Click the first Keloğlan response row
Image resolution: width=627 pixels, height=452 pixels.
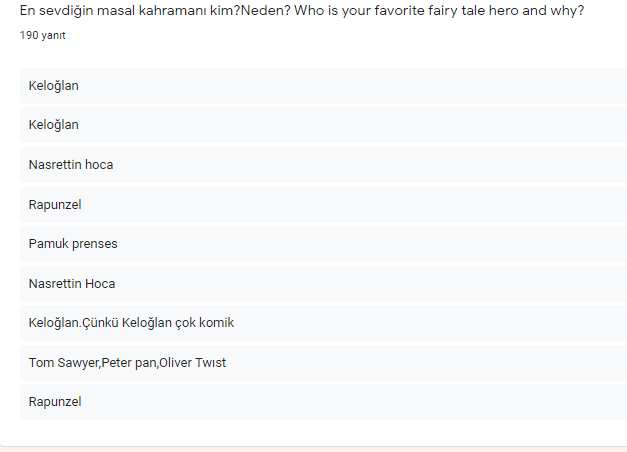click(322, 86)
